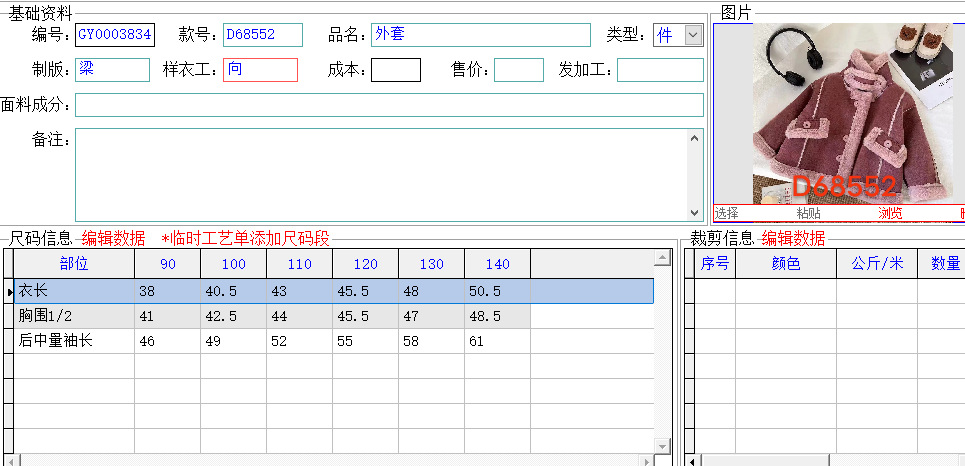Click the 颜色 column header
965x466 pixels.
point(786,264)
